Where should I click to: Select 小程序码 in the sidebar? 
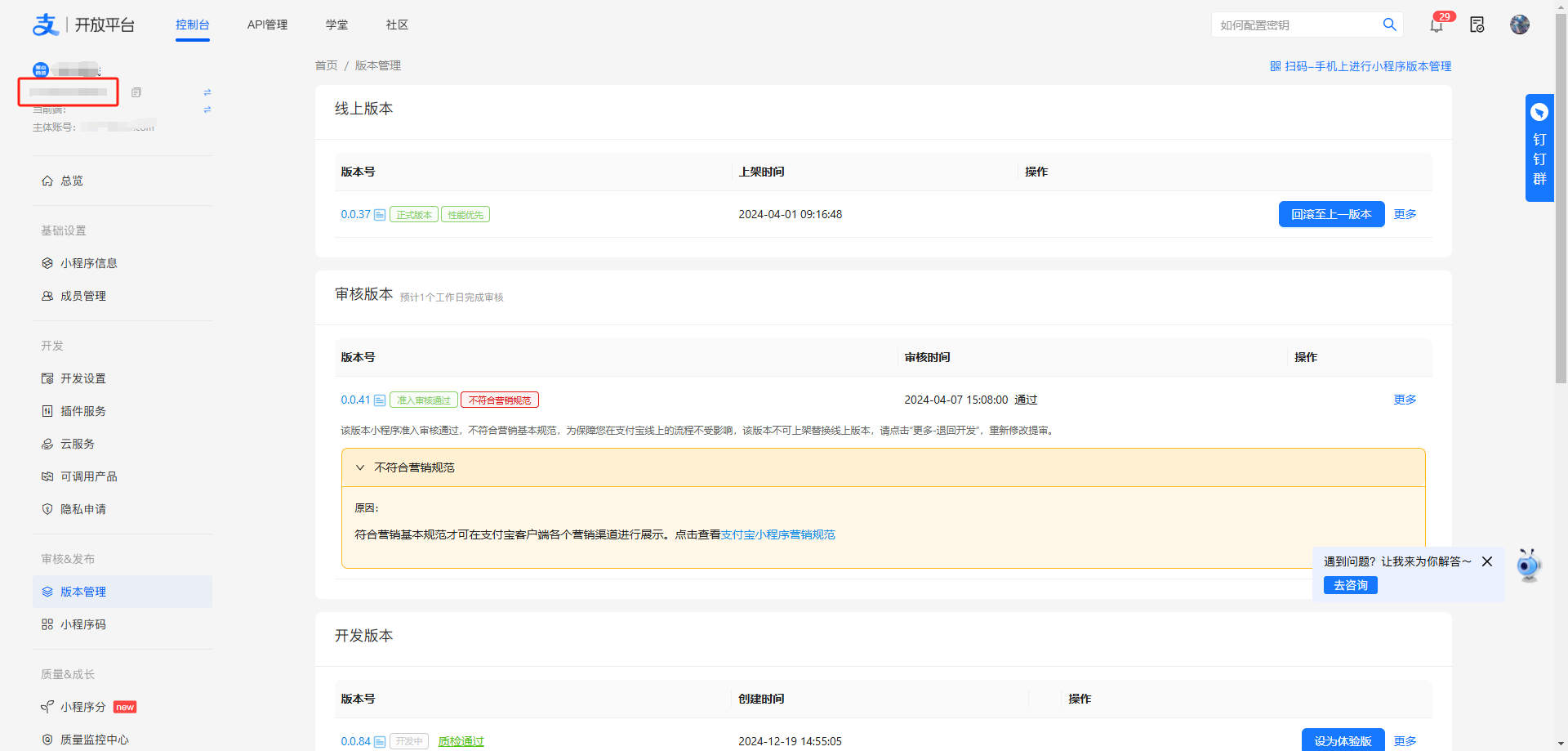point(82,624)
